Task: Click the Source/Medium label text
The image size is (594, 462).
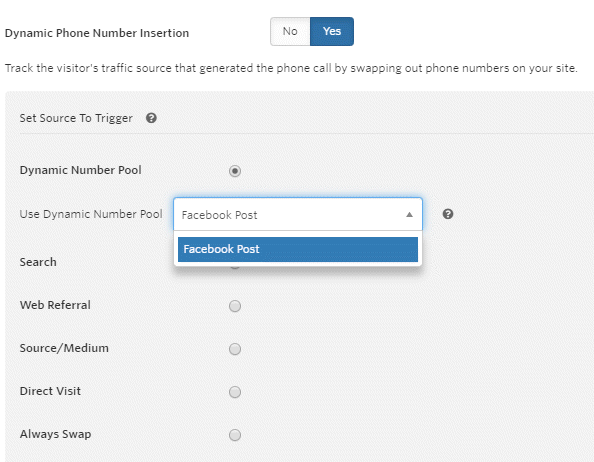Action: point(64,348)
